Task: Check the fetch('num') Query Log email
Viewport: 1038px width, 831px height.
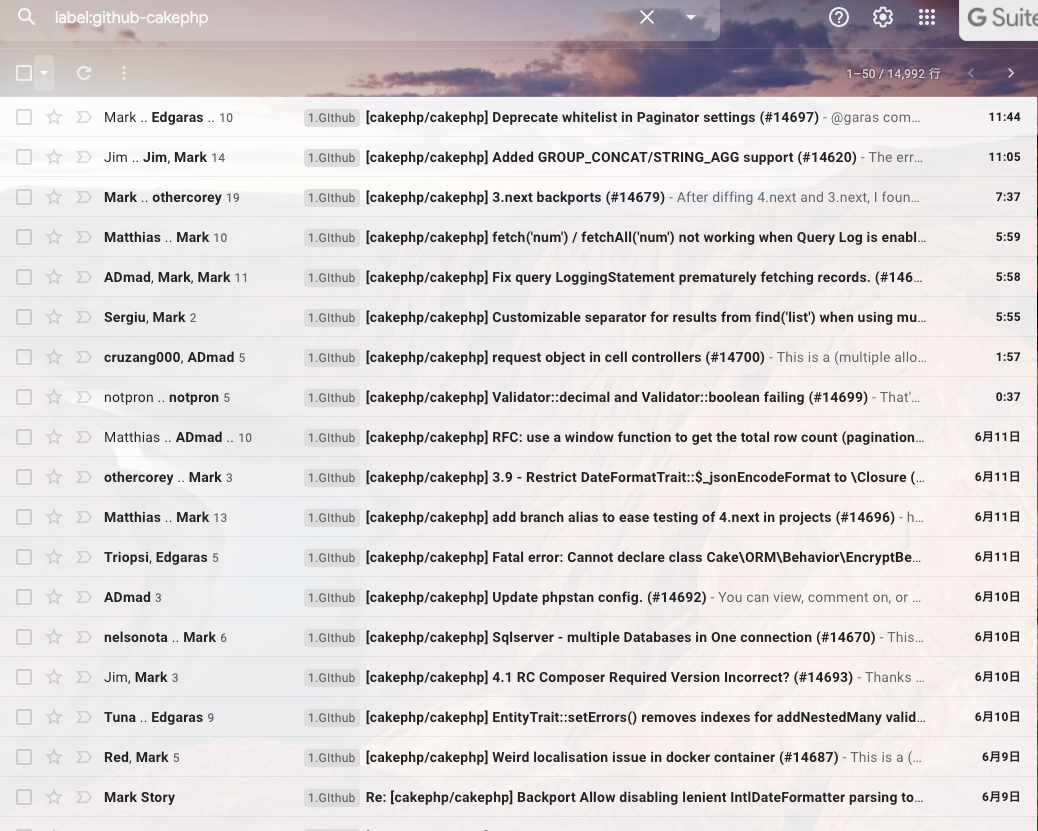Action: (24, 237)
